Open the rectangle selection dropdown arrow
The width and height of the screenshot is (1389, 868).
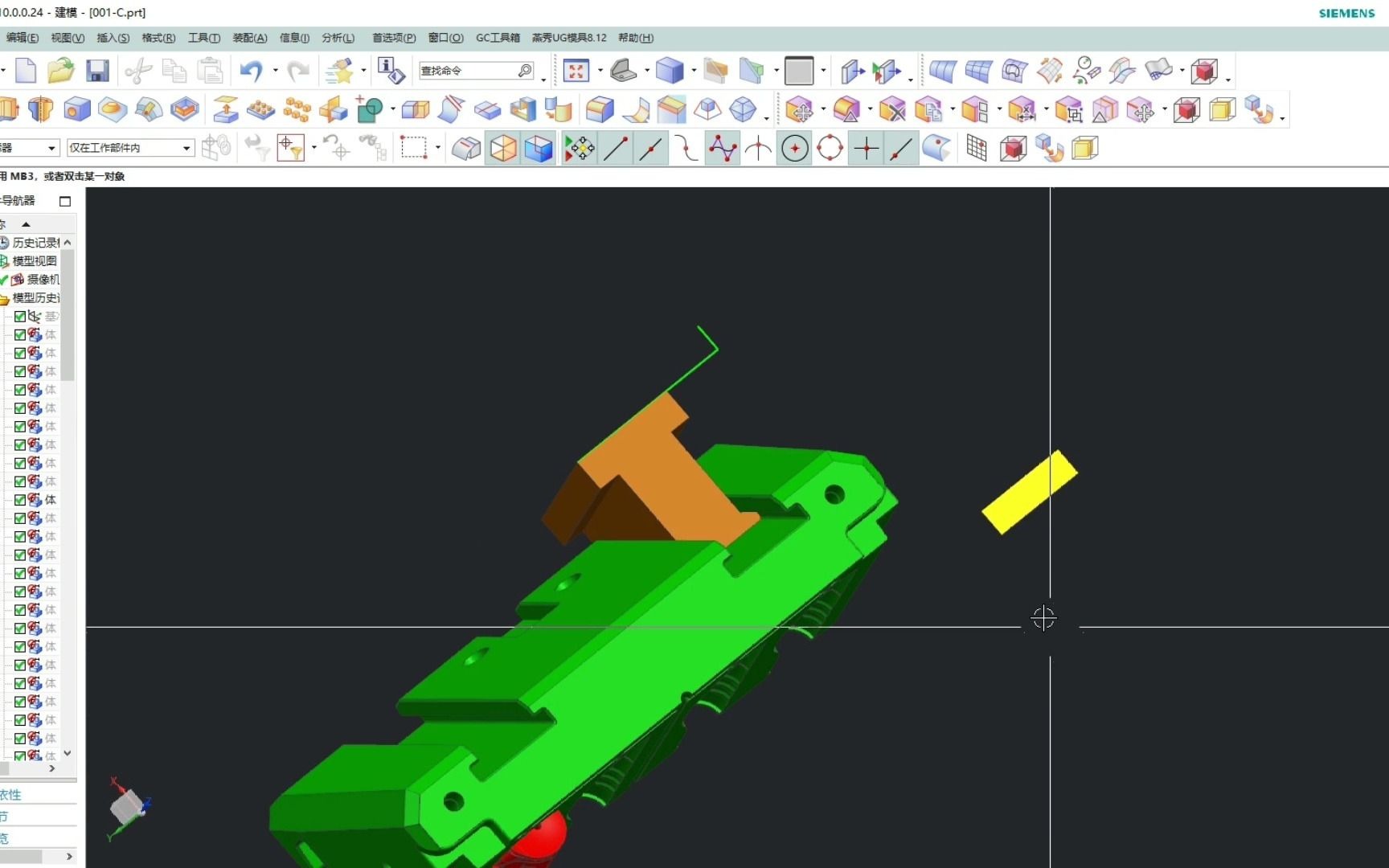pyautogui.click(x=437, y=148)
